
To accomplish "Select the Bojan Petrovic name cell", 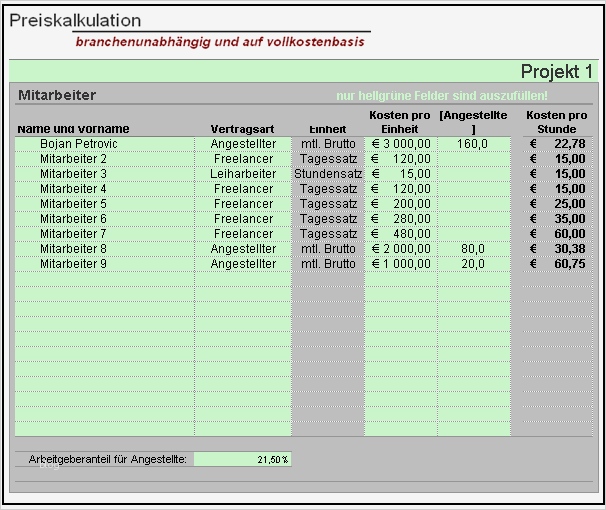I will [105, 144].
